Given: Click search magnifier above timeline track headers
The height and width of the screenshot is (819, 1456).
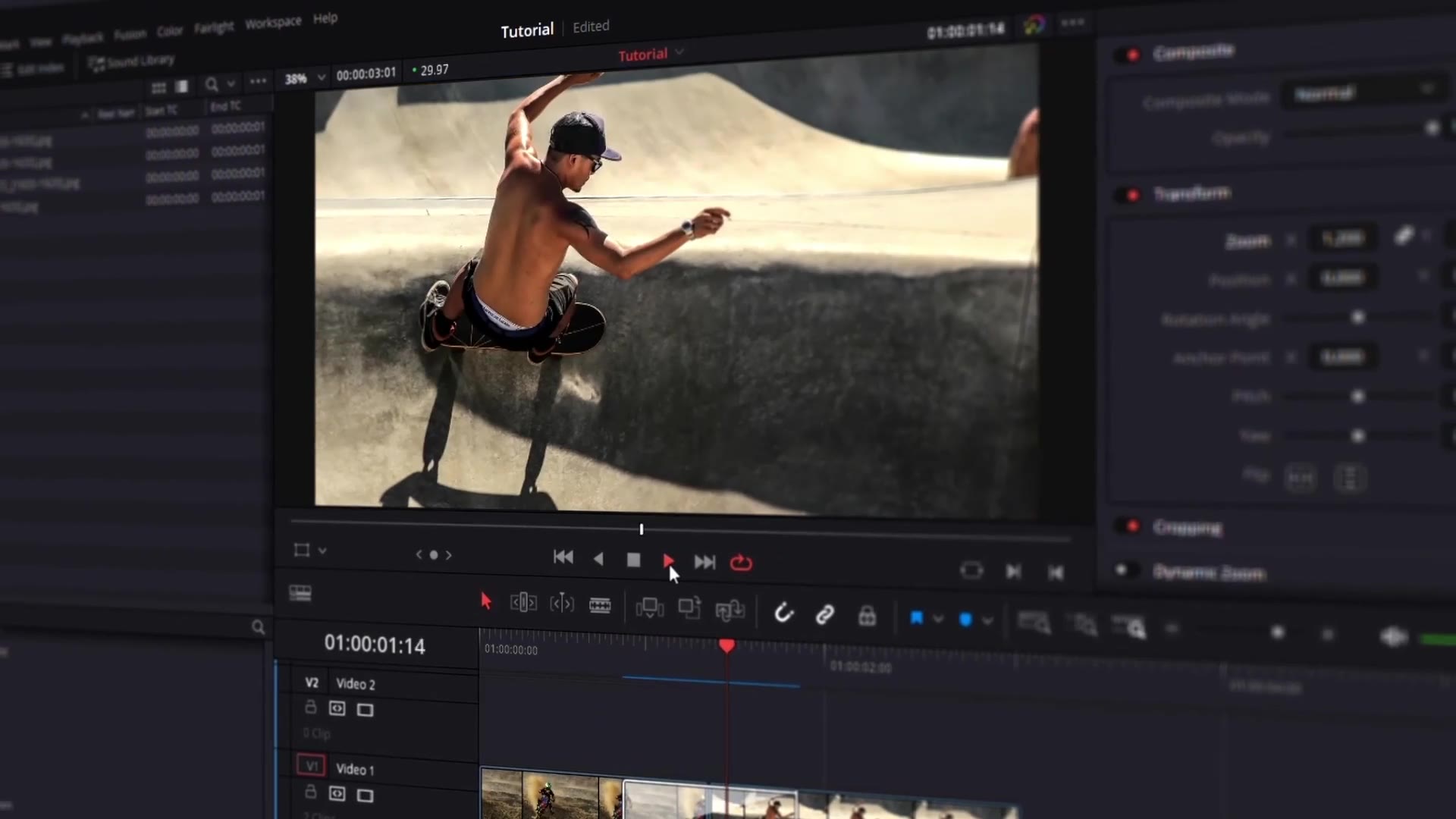Looking at the screenshot, I should click(x=258, y=627).
